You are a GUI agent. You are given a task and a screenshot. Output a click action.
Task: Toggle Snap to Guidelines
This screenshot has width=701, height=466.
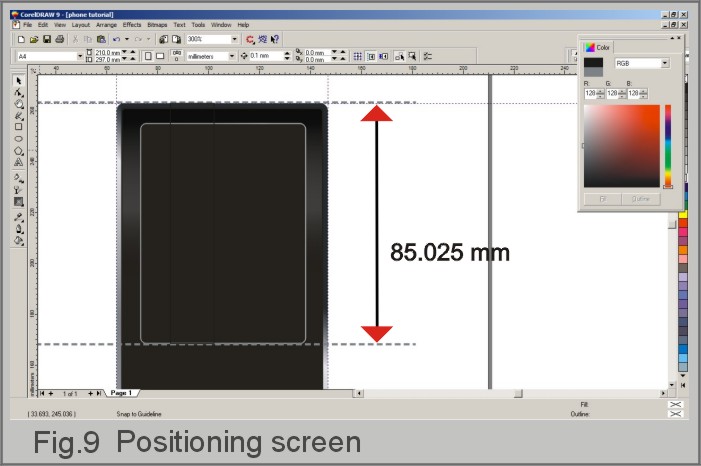point(371,56)
